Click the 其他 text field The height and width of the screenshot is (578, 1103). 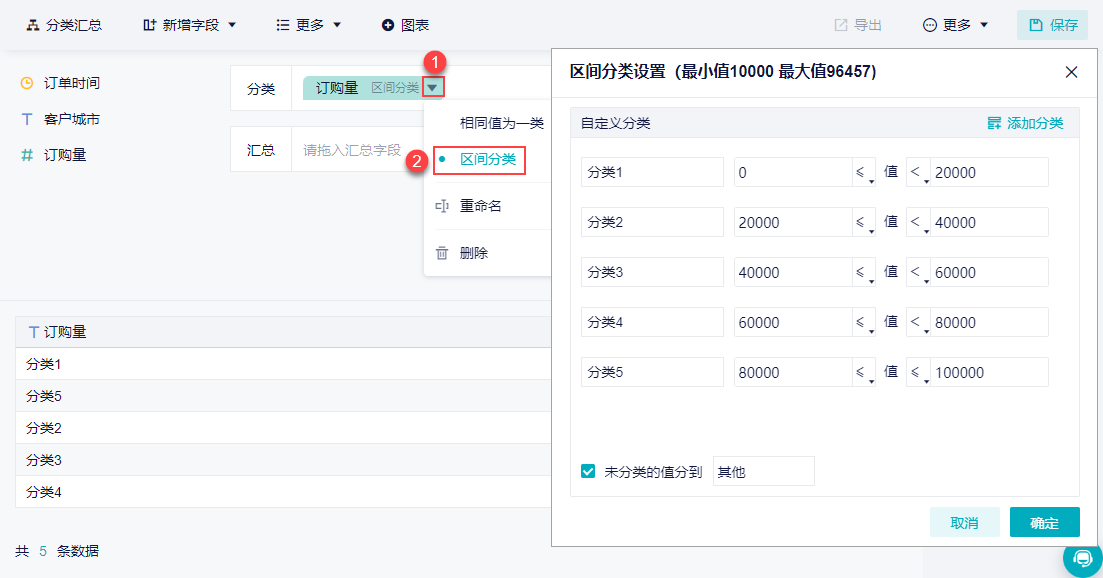click(x=763, y=471)
